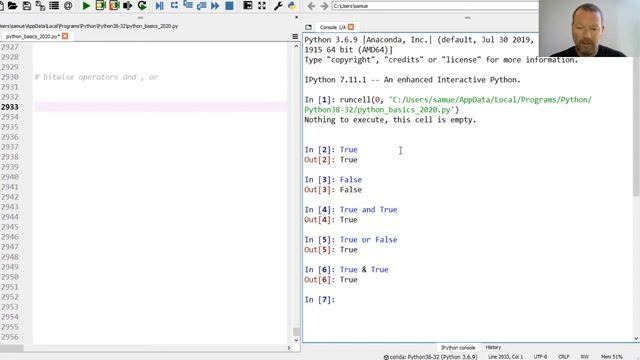Click the UTF-8 encoding status
This screenshot has height=360, width=640.
540,357
